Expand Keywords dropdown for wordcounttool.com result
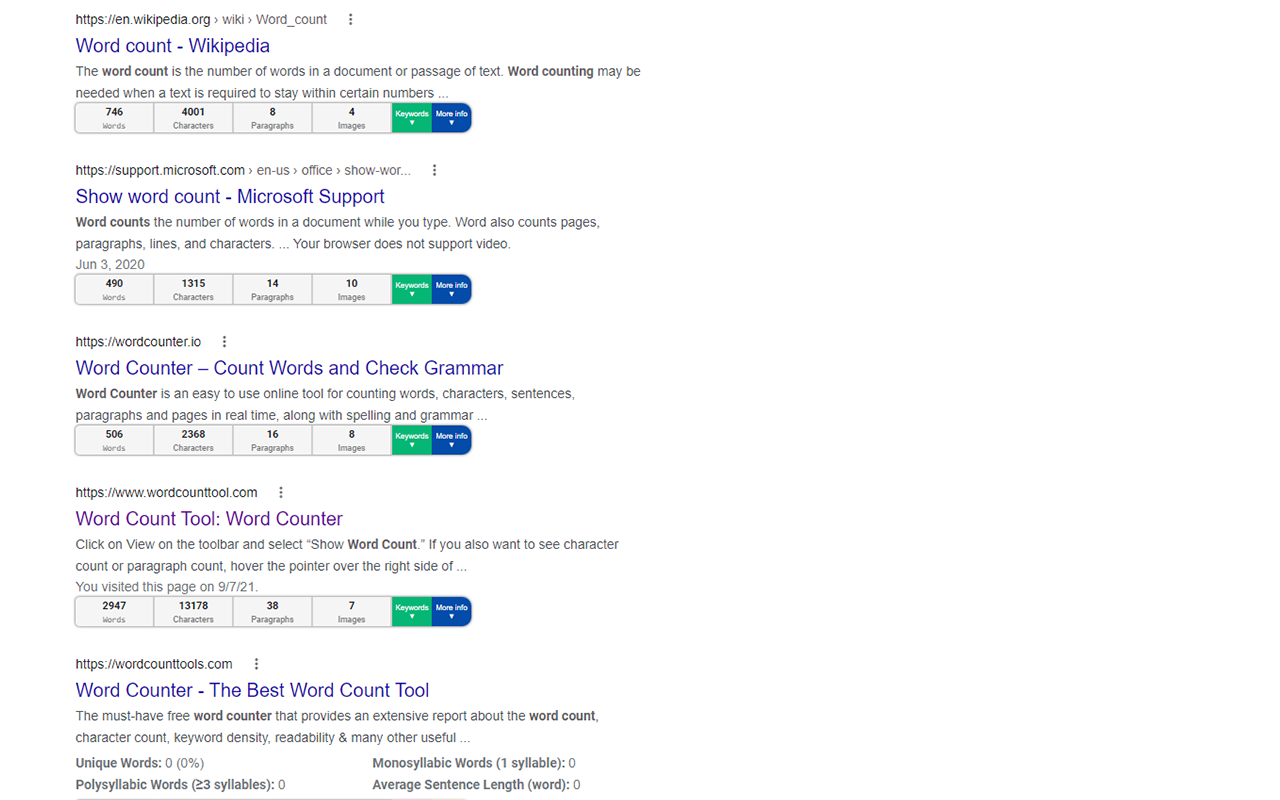The width and height of the screenshot is (1280, 800). [412, 611]
